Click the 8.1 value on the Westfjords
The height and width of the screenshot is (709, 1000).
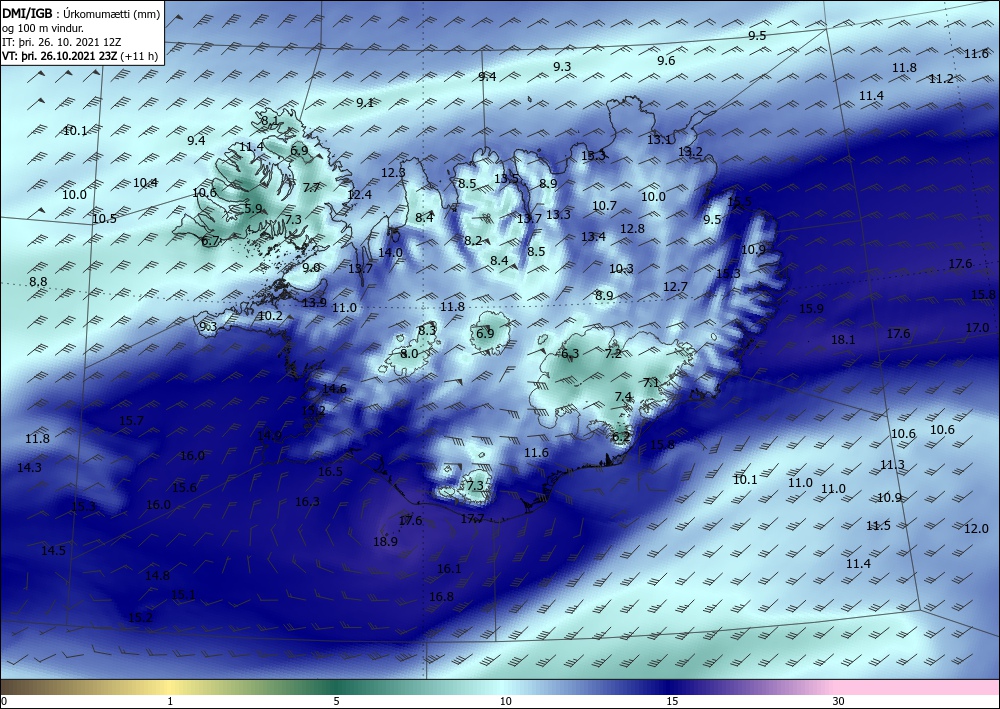pyautogui.click(x=270, y=120)
